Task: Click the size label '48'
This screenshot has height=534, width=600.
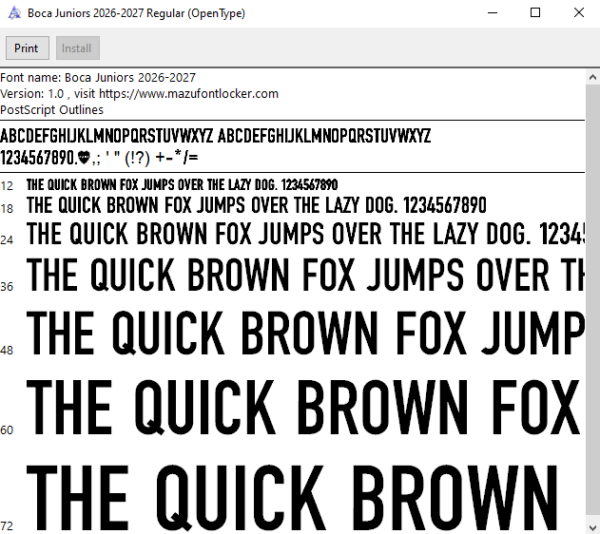Action: point(7,350)
